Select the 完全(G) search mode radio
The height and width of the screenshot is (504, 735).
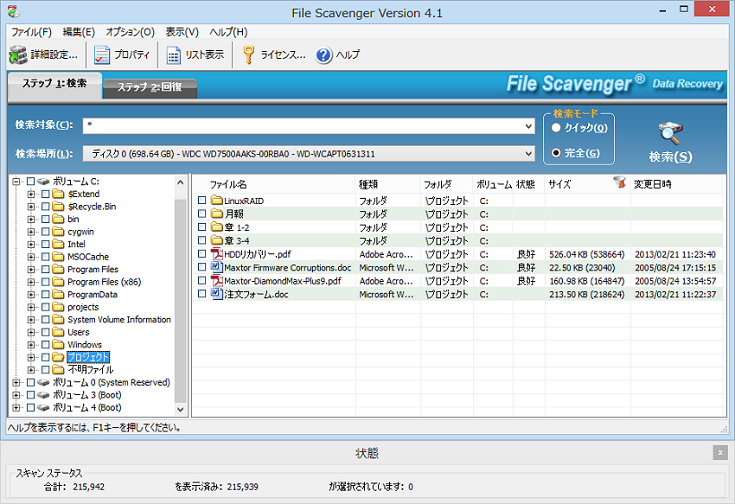click(556, 153)
